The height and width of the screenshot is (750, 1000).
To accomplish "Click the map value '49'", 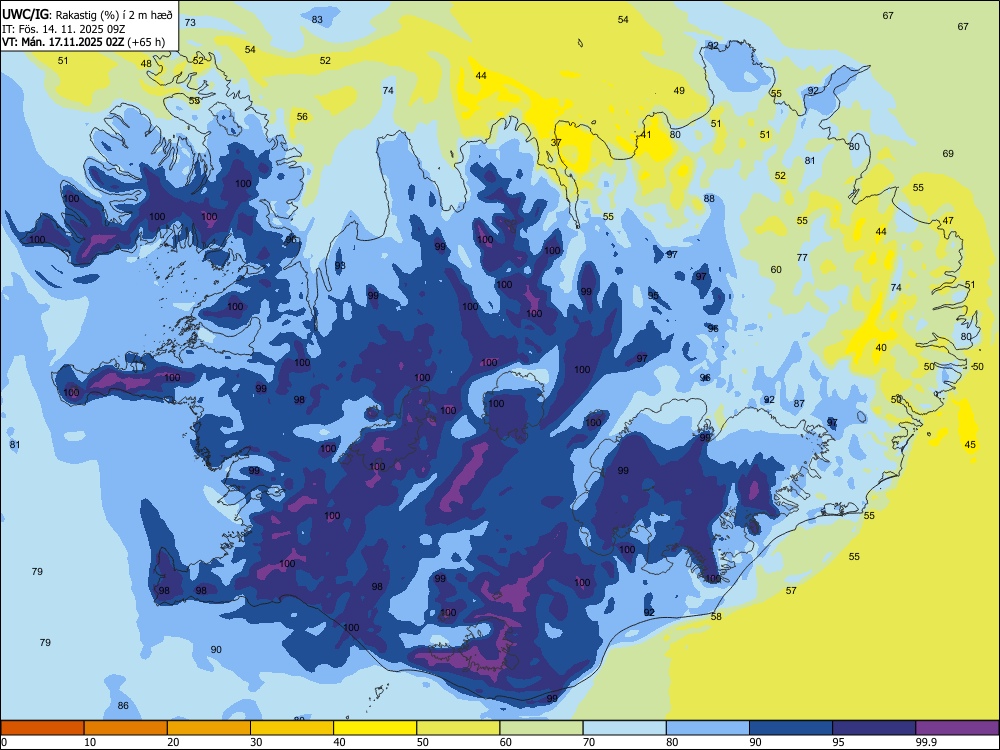I will (x=679, y=91).
